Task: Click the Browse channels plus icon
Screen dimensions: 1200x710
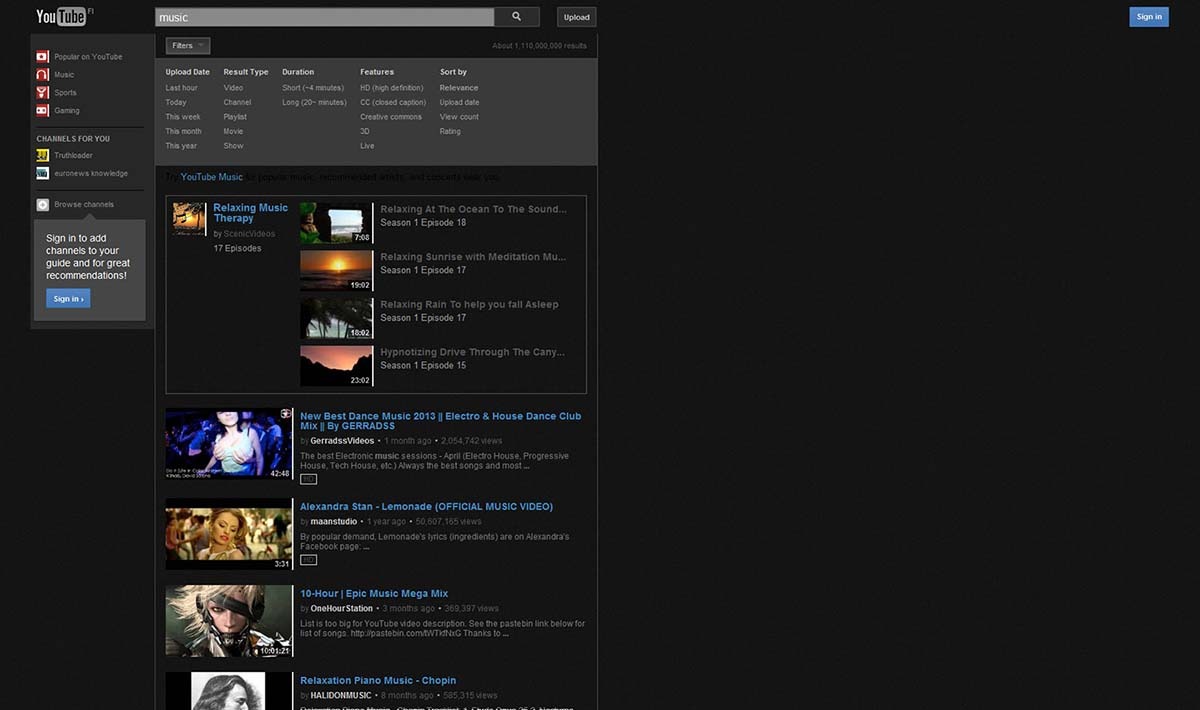Action: click(x=42, y=205)
